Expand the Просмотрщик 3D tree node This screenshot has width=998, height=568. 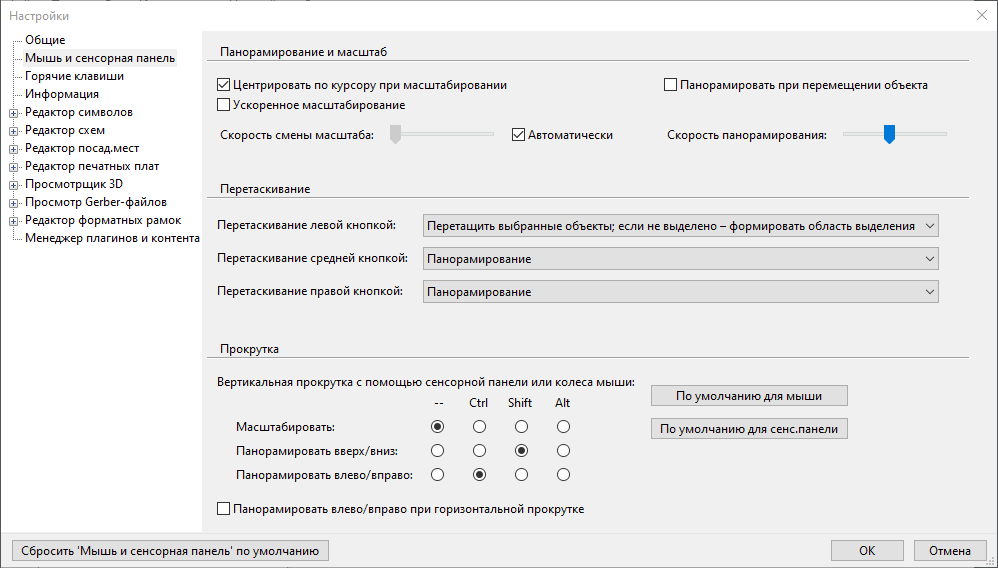[x=13, y=185]
